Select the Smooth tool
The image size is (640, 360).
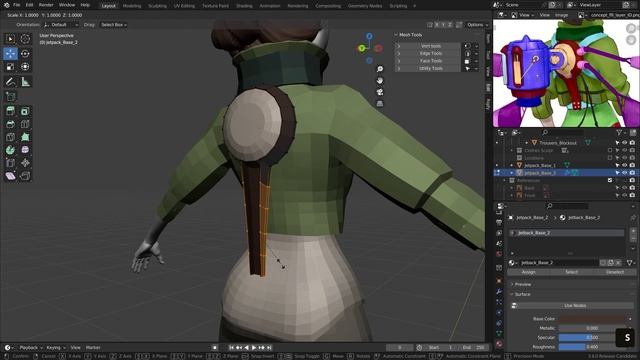pyautogui.click(x=25, y=150)
